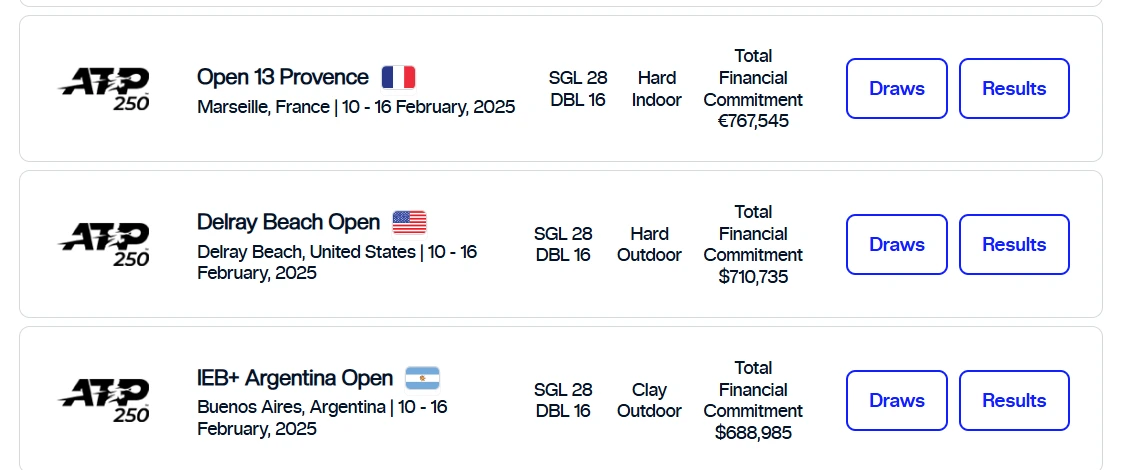This screenshot has width=1126, height=470.
Task: Click the €767,545 financial commitment amount
Action: (753, 121)
